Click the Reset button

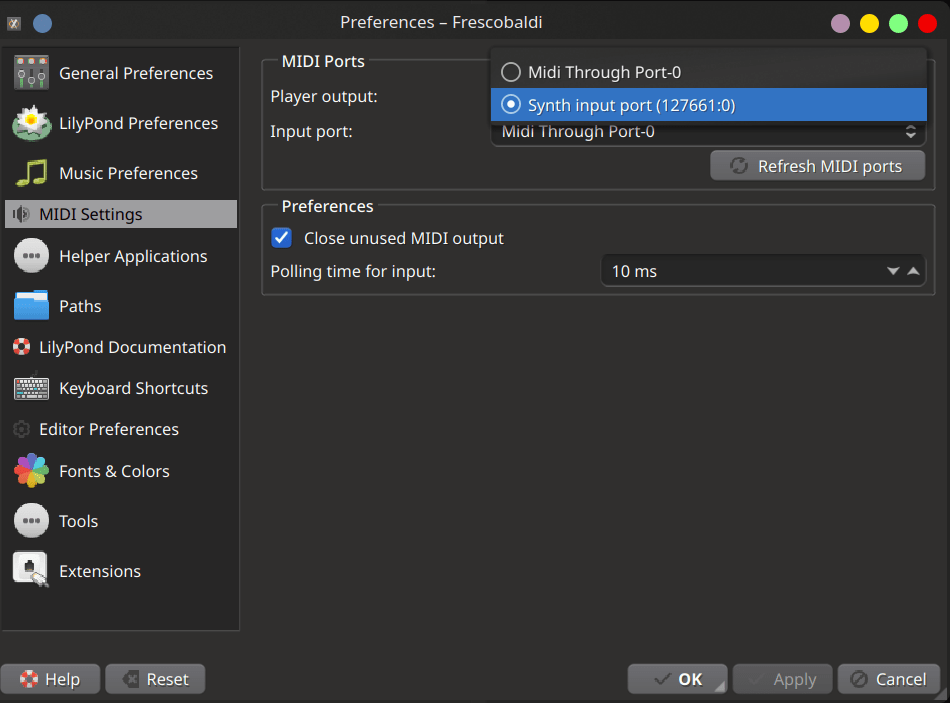(x=155, y=679)
